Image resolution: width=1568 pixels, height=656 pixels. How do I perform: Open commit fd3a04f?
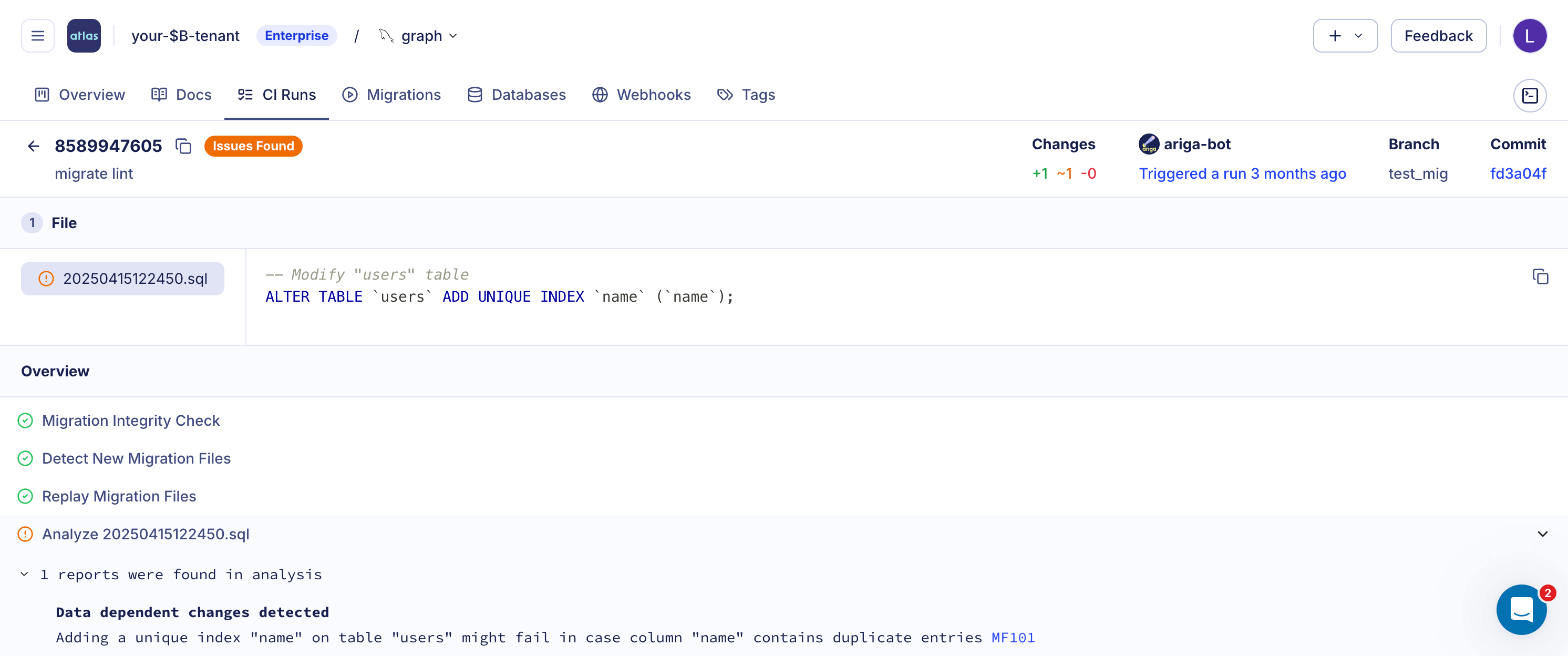pyautogui.click(x=1518, y=173)
